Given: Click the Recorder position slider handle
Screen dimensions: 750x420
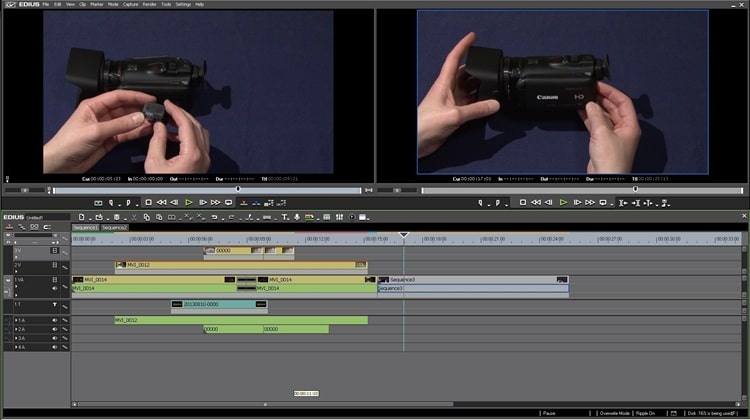Looking at the screenshot, I should coord(635,189).
